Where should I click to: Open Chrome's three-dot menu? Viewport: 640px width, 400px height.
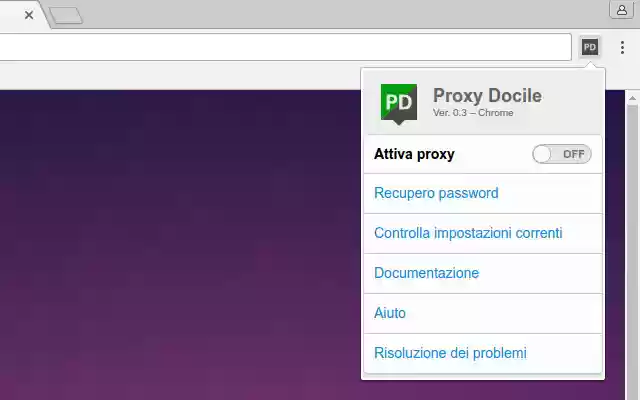622,47
